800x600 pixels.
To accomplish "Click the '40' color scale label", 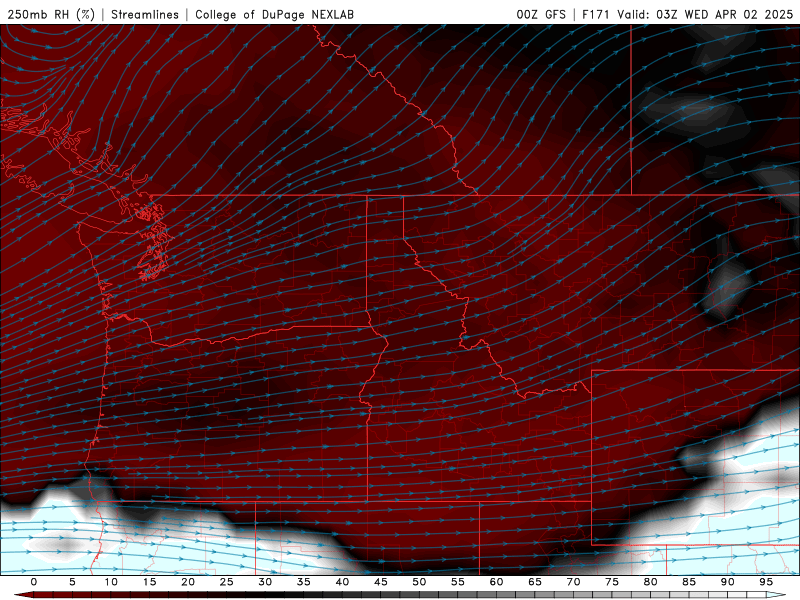I will pos(342,582).
